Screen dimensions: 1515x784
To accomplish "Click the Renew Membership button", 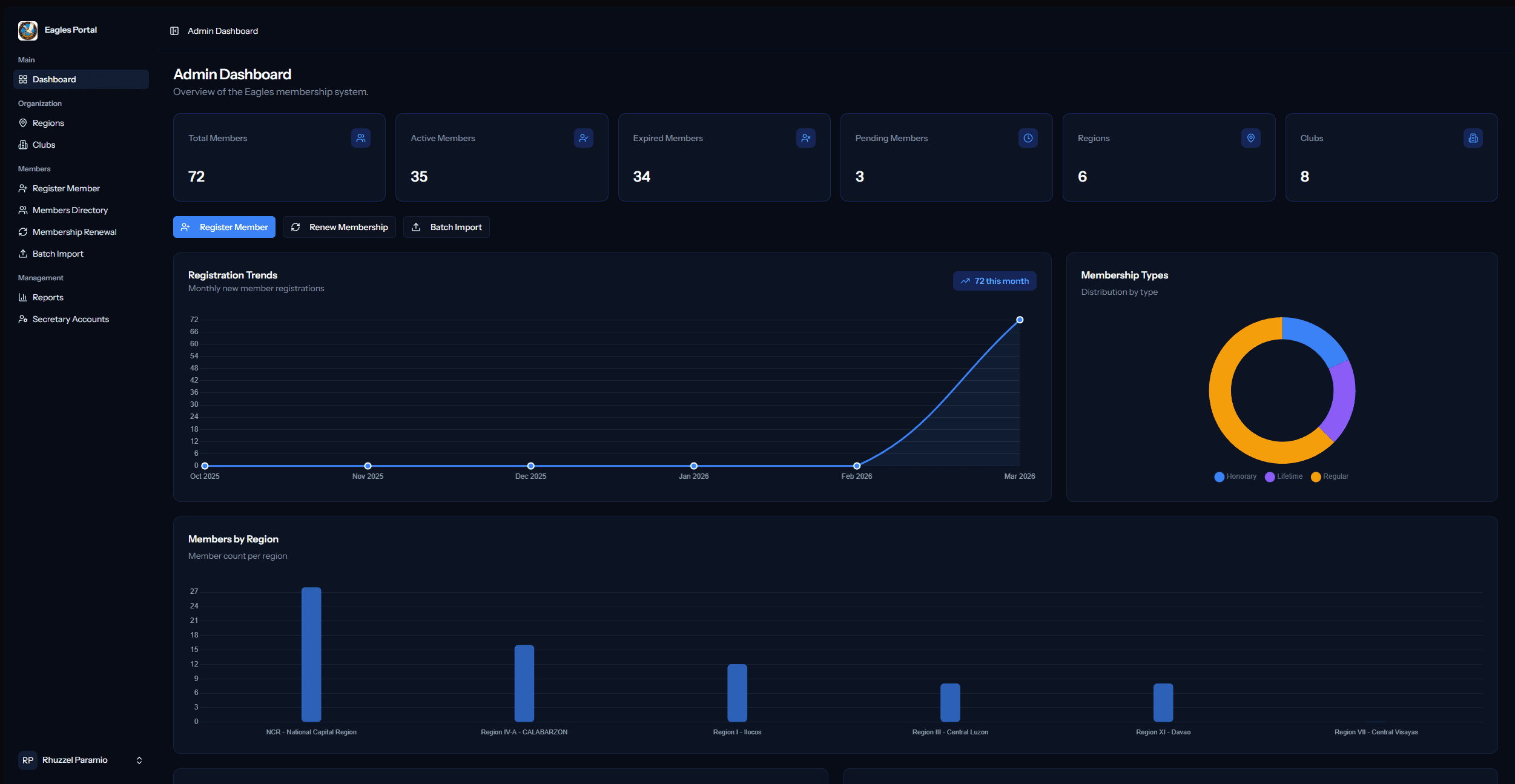I will point(339,227).
